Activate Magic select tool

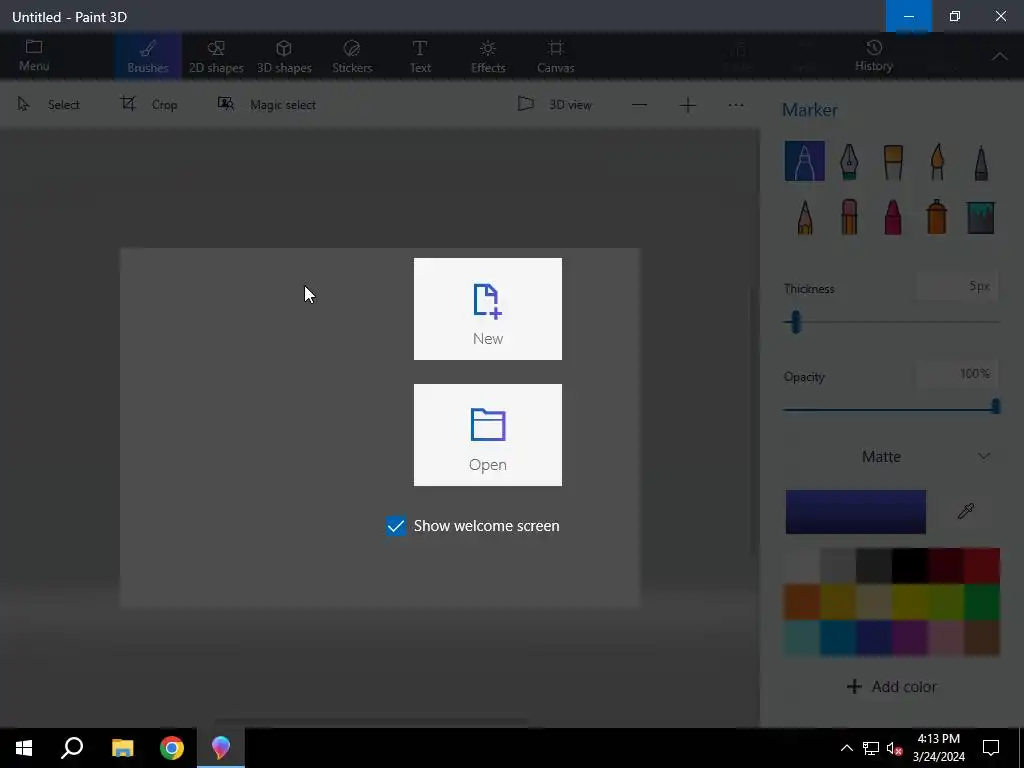point(266,104)
